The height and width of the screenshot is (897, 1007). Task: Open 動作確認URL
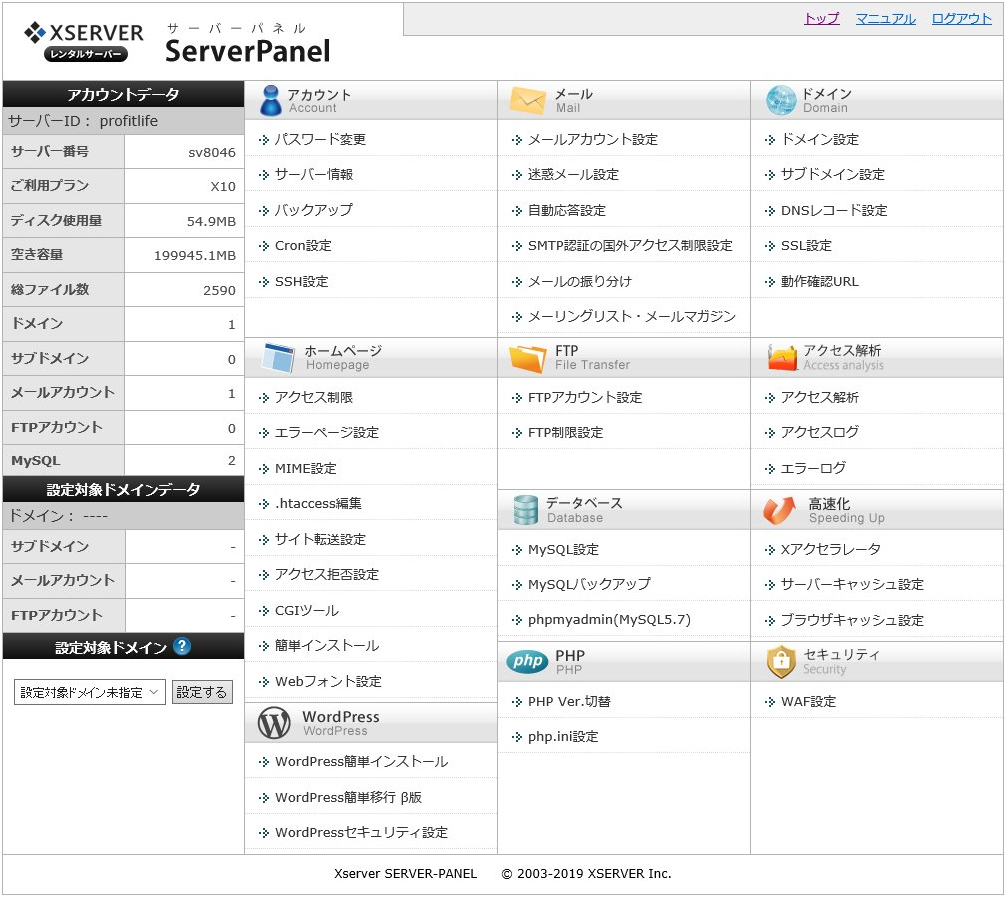coord(819,281)
